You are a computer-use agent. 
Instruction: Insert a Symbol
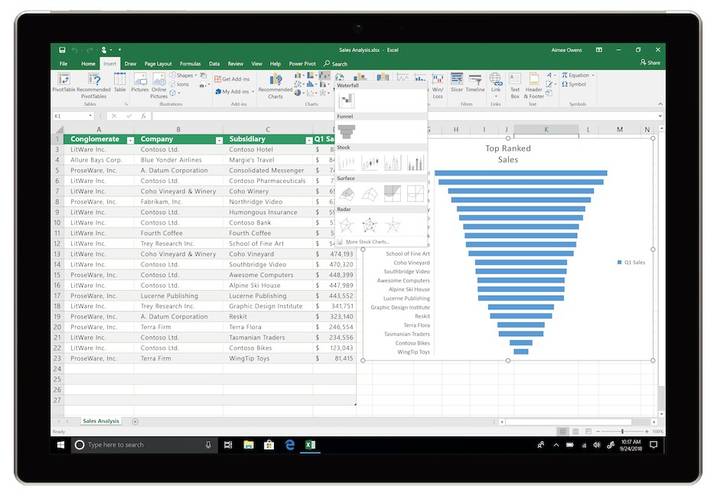(x=574, y=84)
